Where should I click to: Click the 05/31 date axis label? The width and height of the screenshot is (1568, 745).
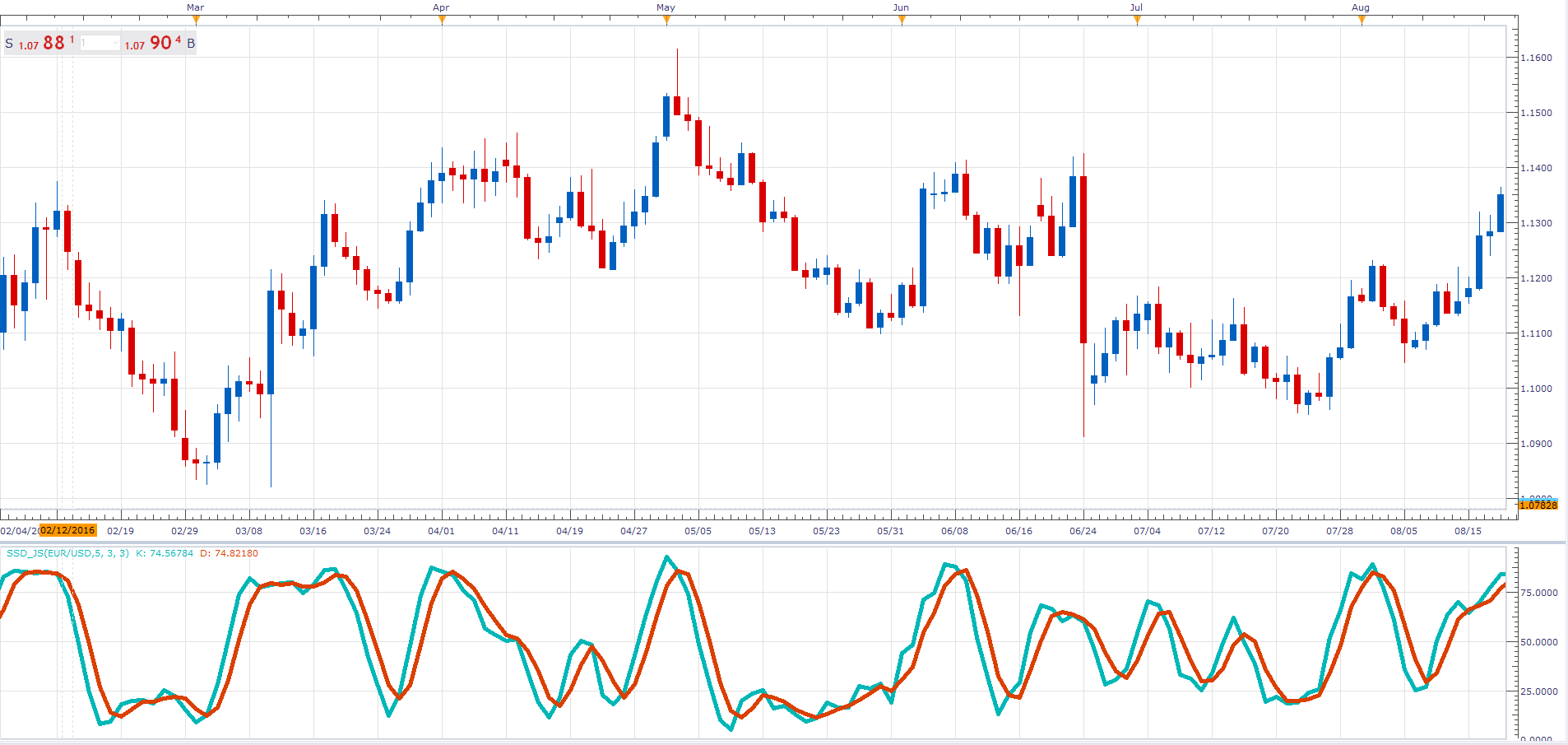[891, 531]
